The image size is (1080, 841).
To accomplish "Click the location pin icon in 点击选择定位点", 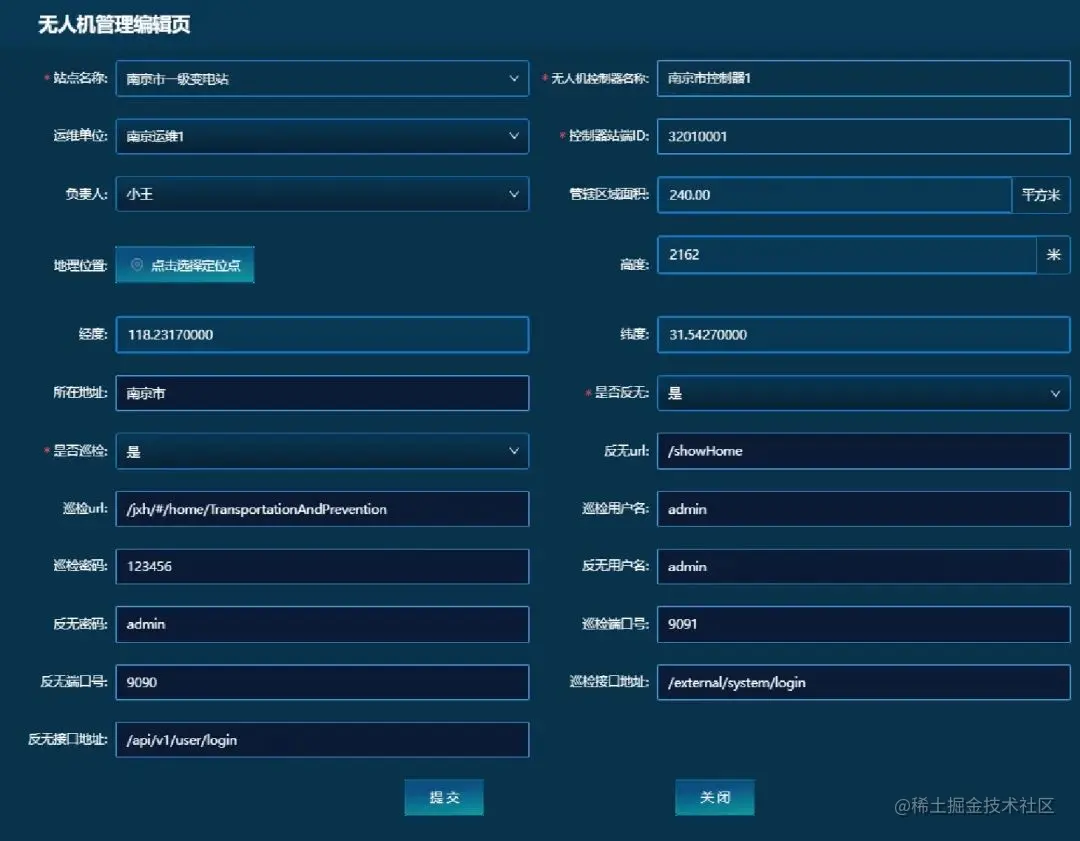I will (137, 264).
